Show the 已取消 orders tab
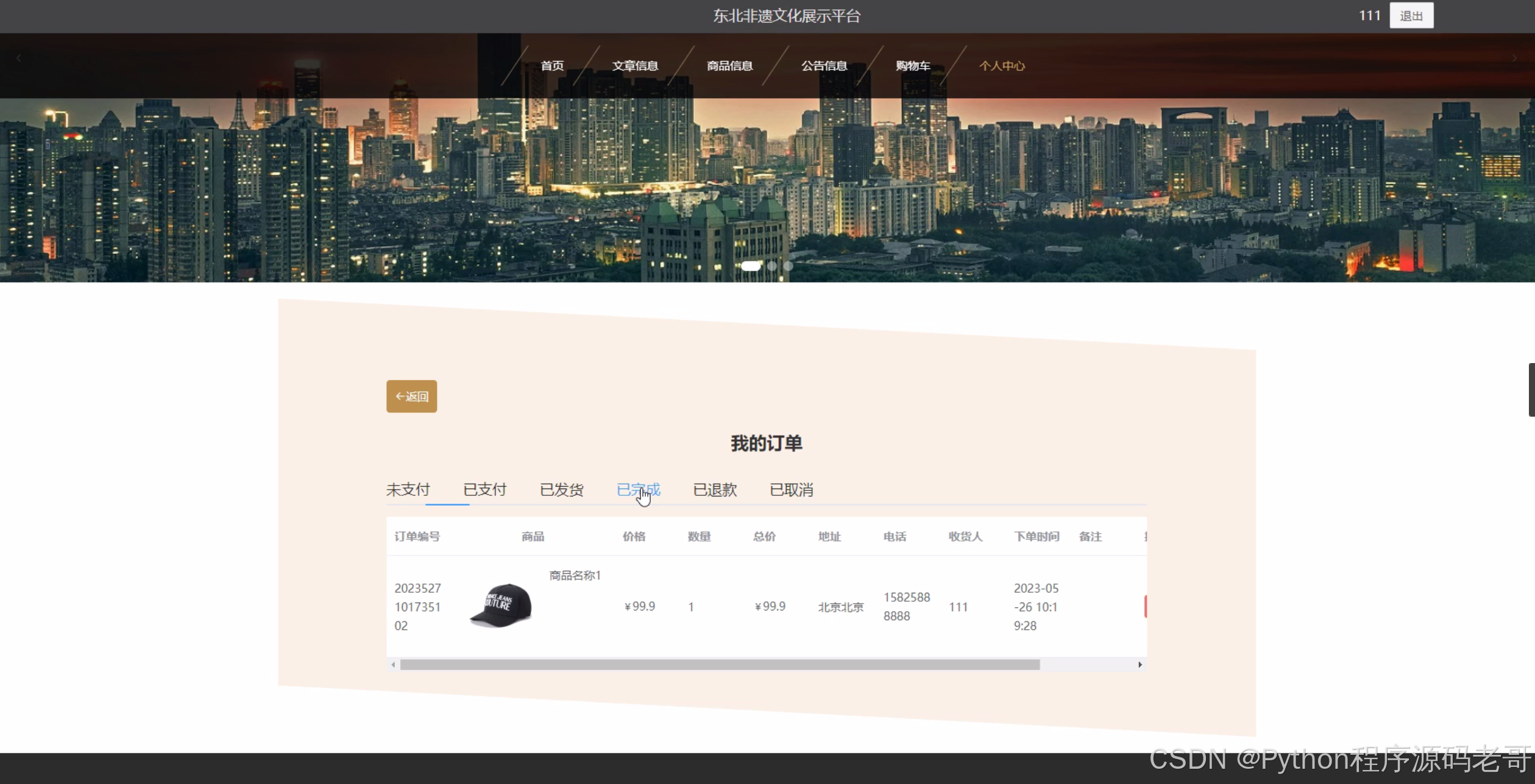Screen dimensions: 1535x784 (x=791, y=490)
